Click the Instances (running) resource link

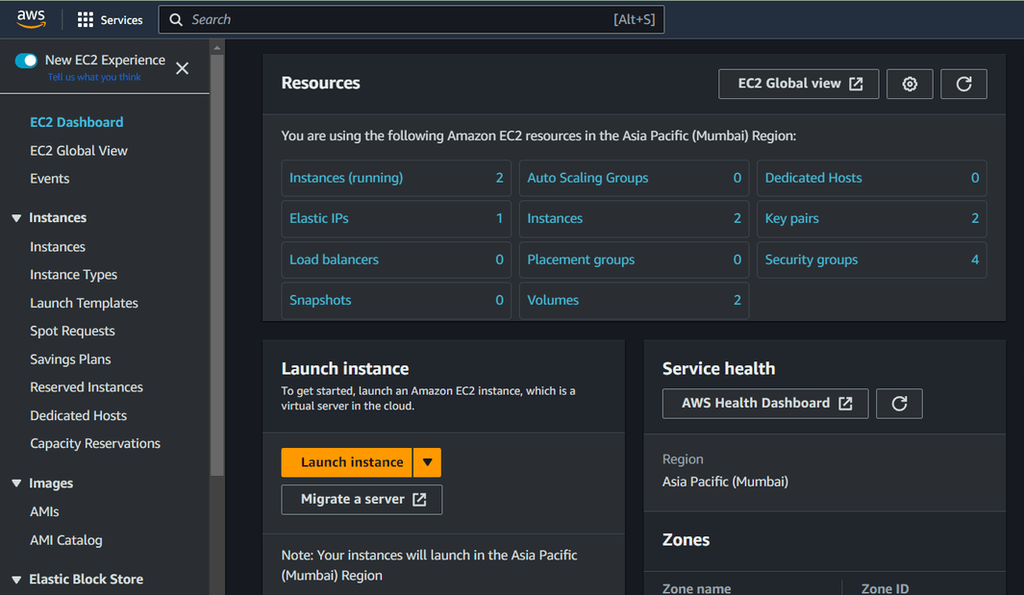(346, 178)
